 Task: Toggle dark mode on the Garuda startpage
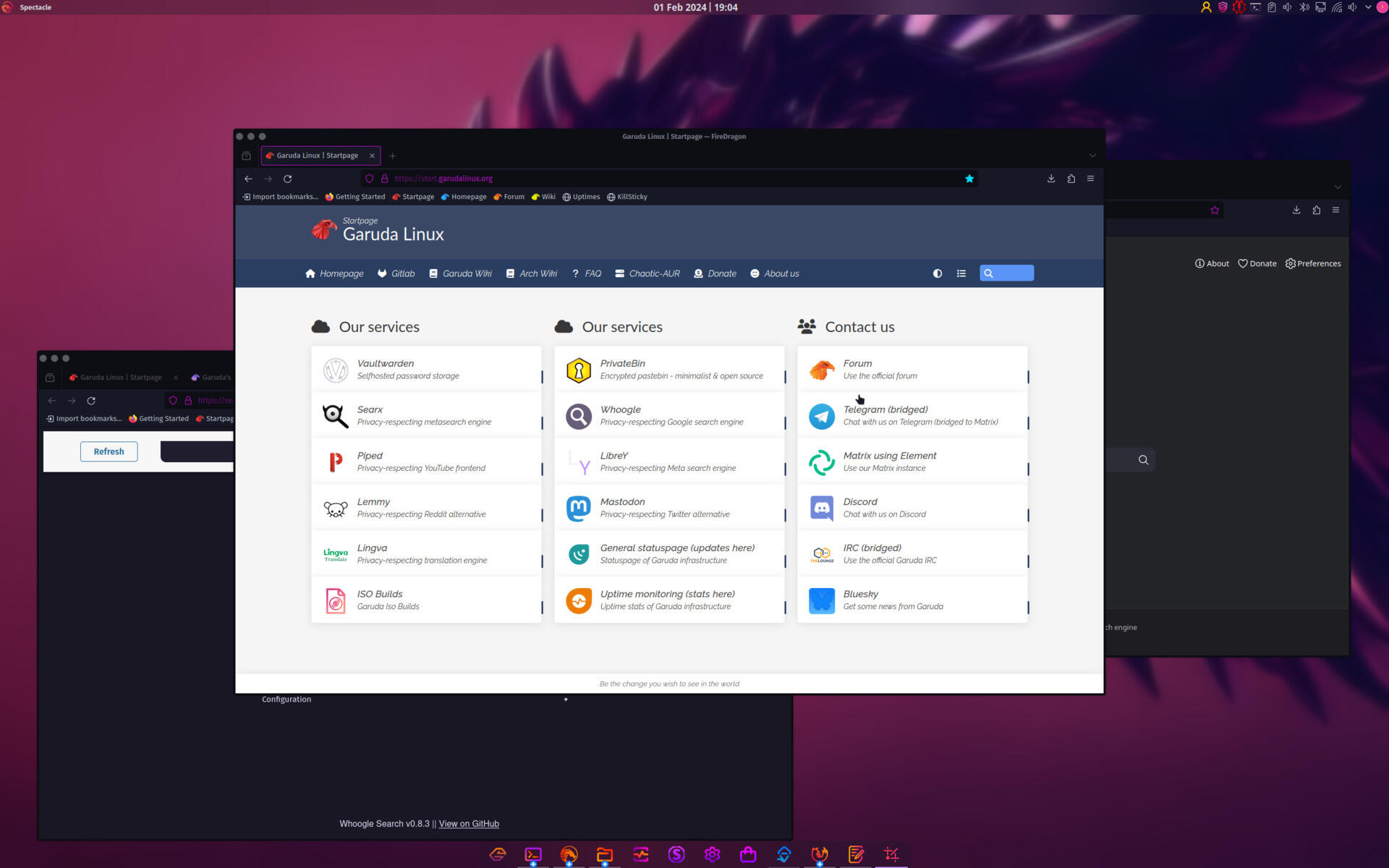[x=938, y=273]
